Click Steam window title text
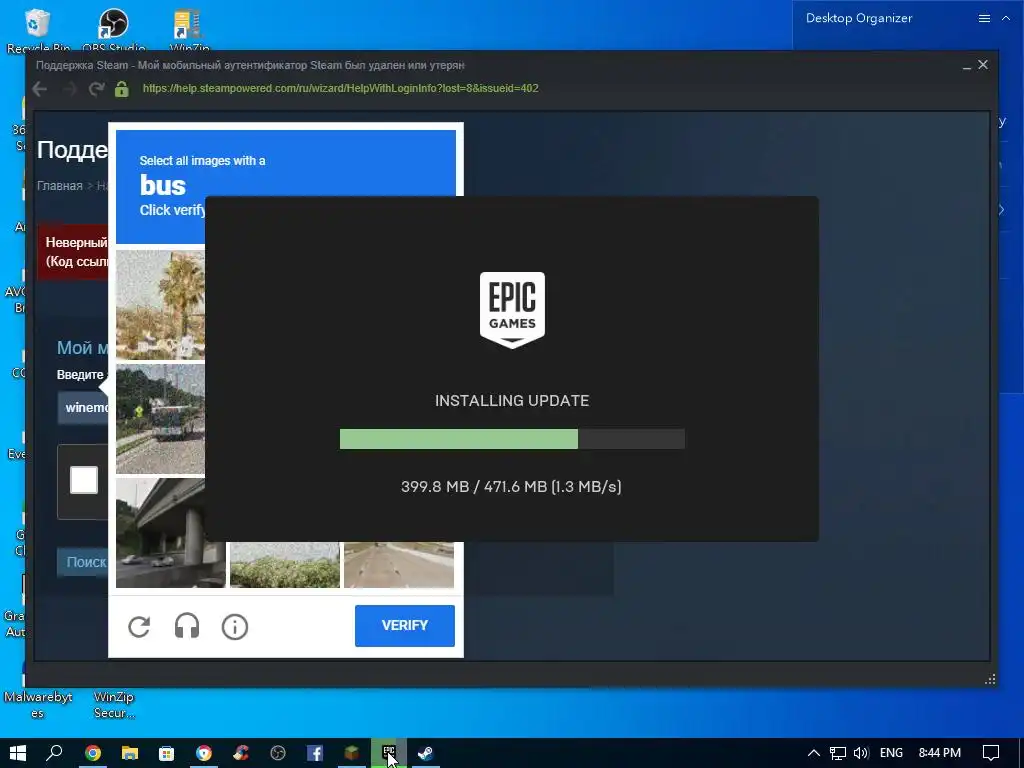This screenshot has width=1024, height=768. [x=250, y=65]
